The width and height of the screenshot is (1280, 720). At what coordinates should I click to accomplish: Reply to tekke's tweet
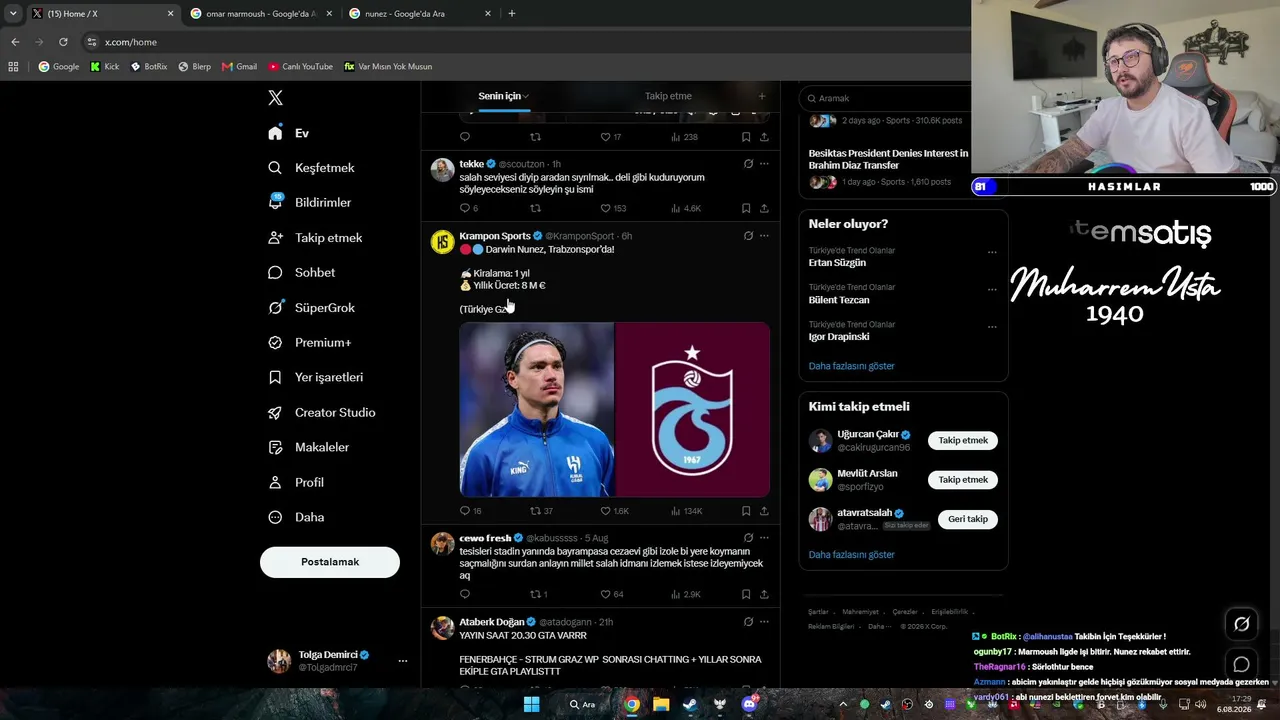(464, 208)
